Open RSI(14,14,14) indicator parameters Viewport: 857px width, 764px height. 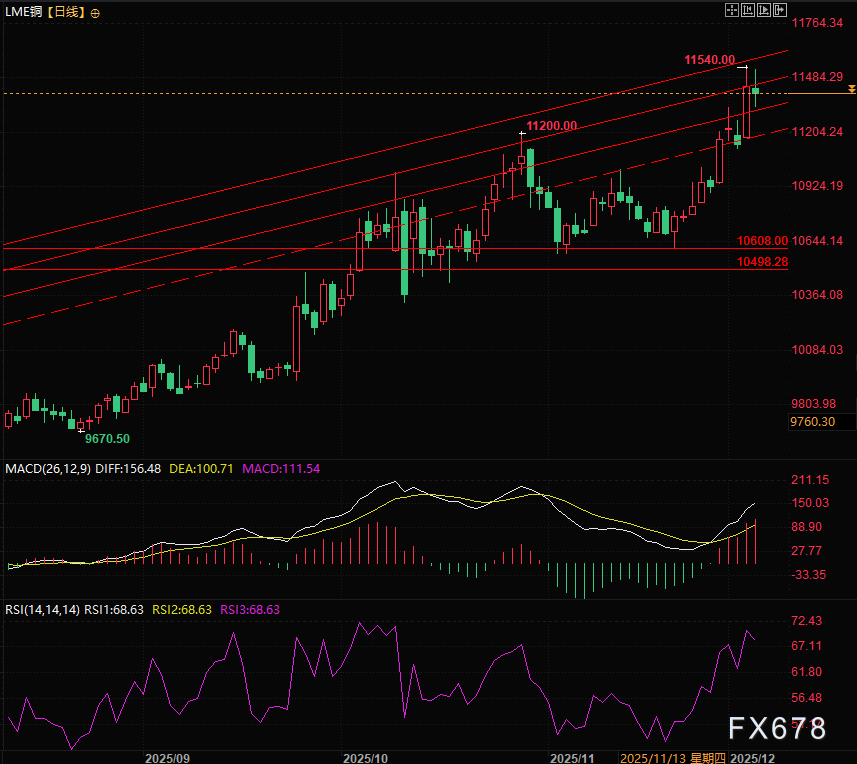(42, 608)
